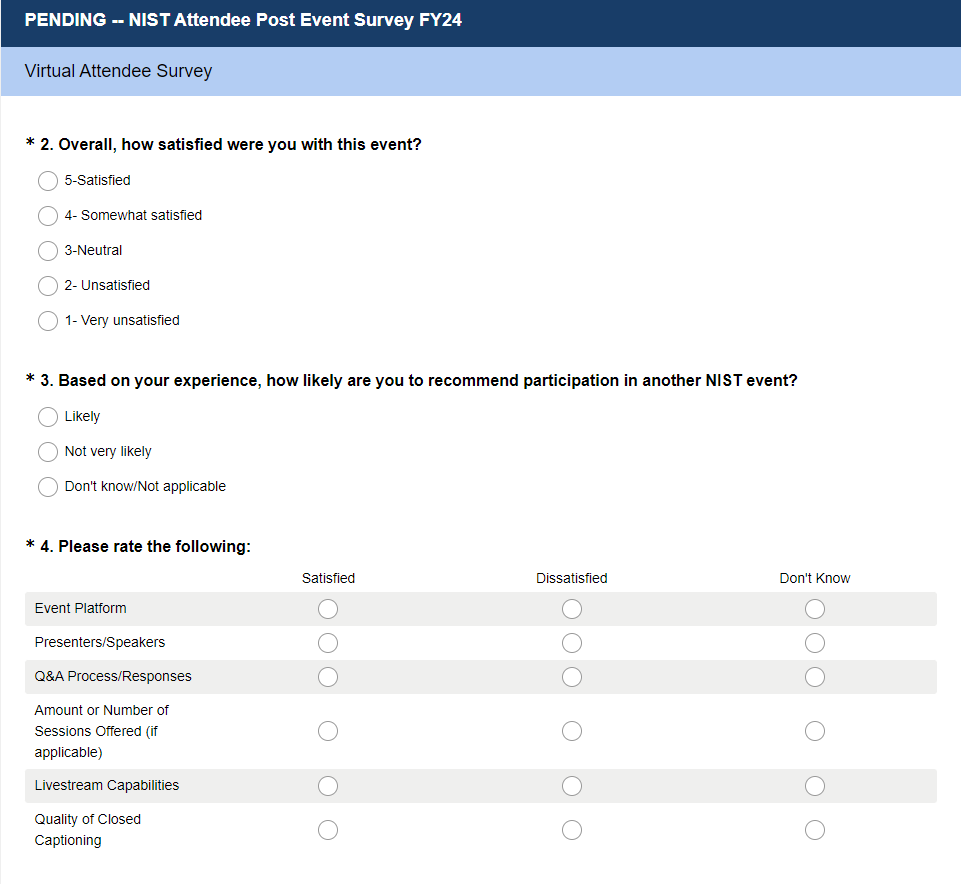Select Don't know/Not applicable option

click(x=48, y=487)
